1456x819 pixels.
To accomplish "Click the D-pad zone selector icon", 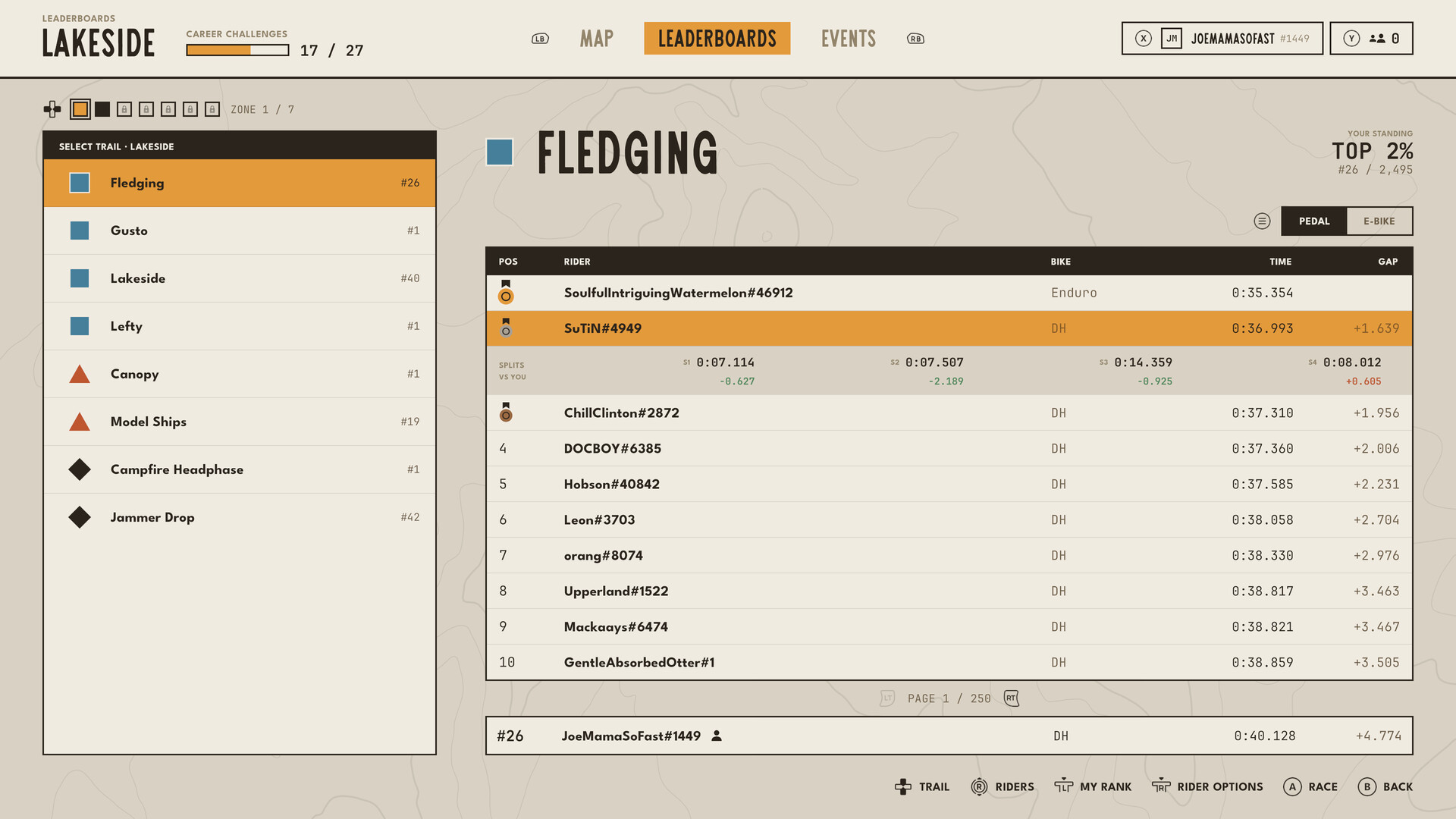I will pos(52,109).
